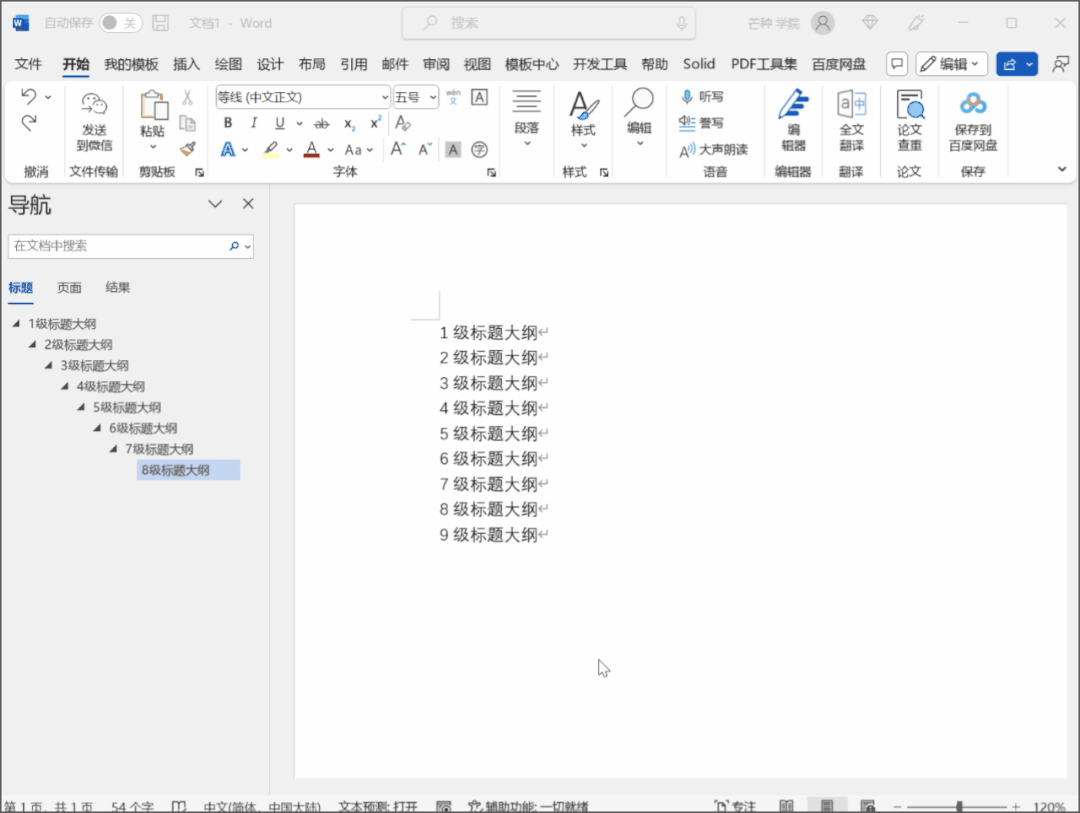Apply strikethrough formatting
Image resolution: width=1080 pixels, height=813 pixels.
tap(321, 124)
